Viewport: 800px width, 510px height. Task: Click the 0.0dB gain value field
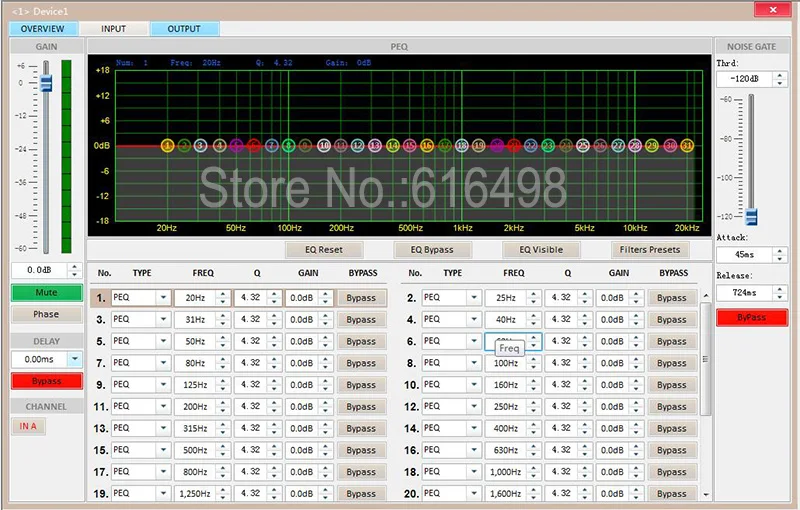39,270
